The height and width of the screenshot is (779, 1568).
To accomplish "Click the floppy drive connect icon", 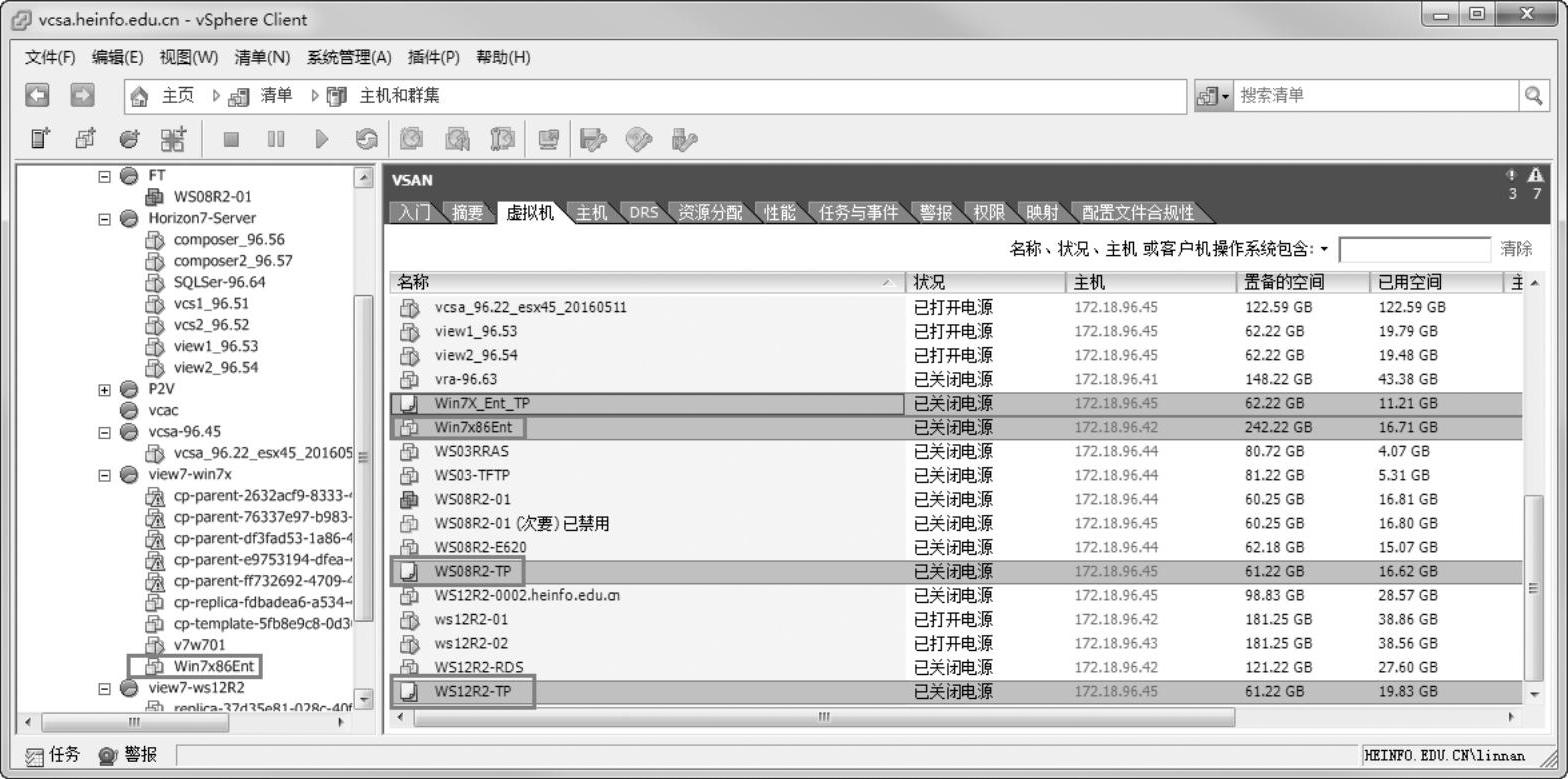I will (x=593, y=140).
